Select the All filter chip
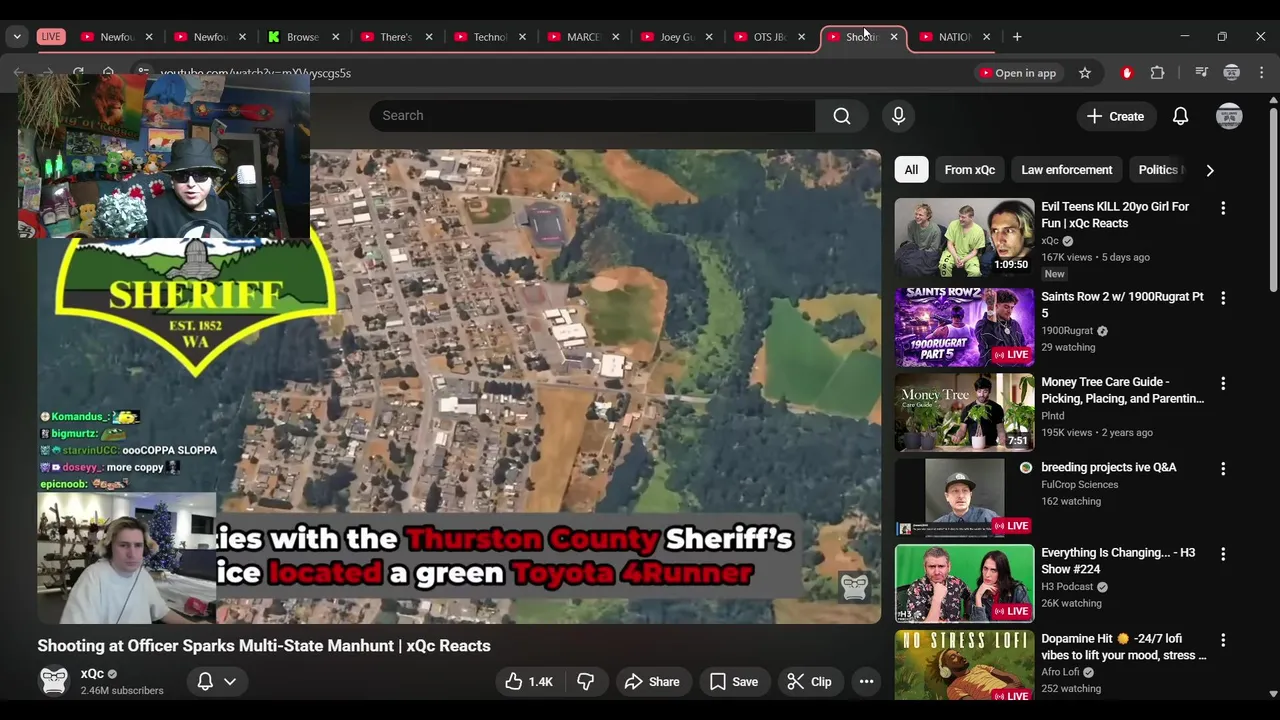Image resolution: width=1280 pixels, height=720 pixels. tap(911, 170)
